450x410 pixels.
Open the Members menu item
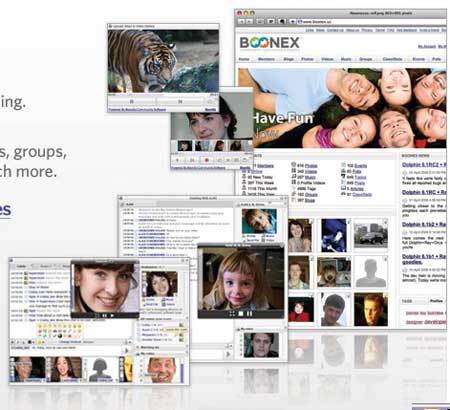266,59
